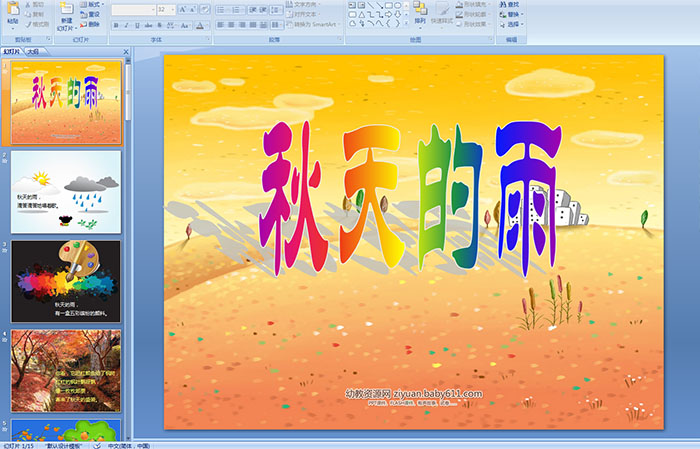Viewport: 700px width, 449px height.
Task: Open the font name combo box
Action: click(133, 9)
